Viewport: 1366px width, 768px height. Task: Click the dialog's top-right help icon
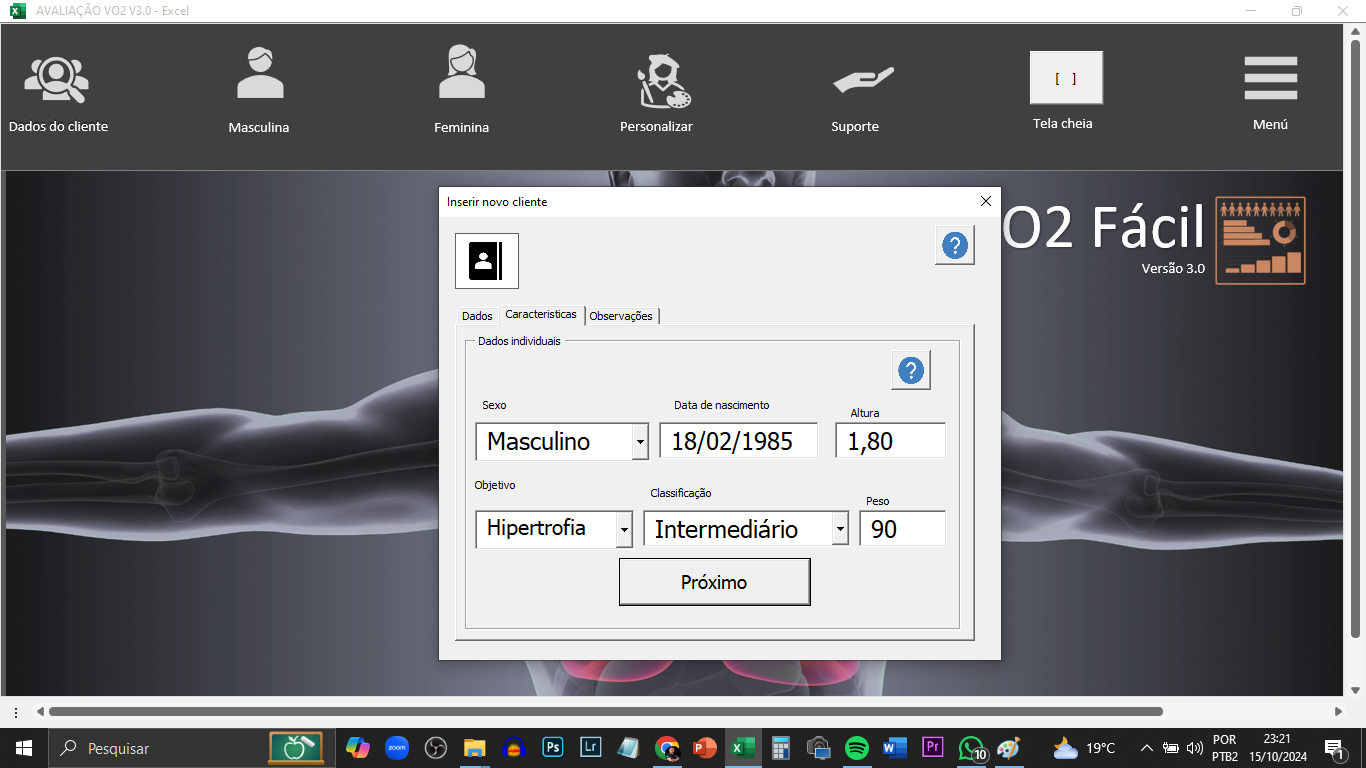(954, 245)
